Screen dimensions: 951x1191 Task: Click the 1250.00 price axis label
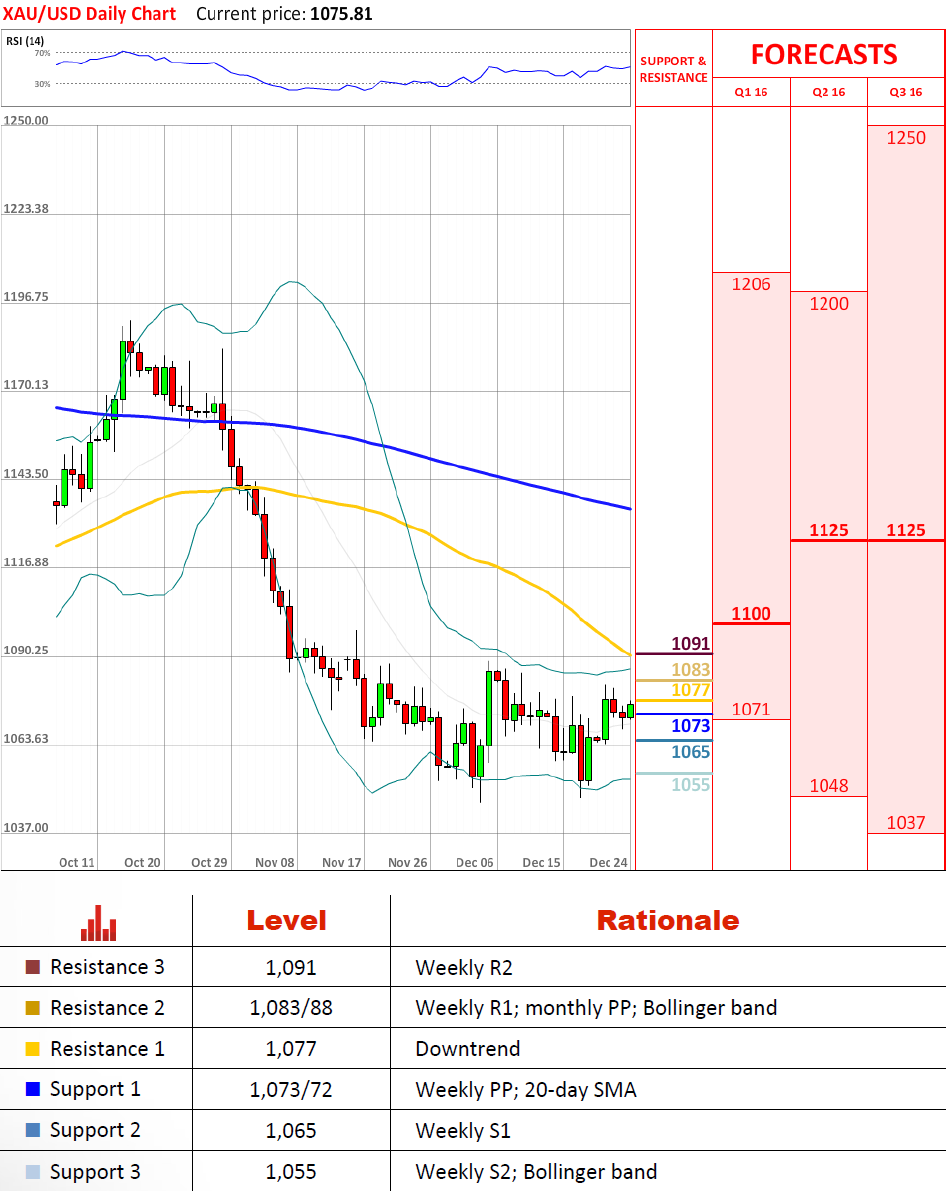point(26,121)
